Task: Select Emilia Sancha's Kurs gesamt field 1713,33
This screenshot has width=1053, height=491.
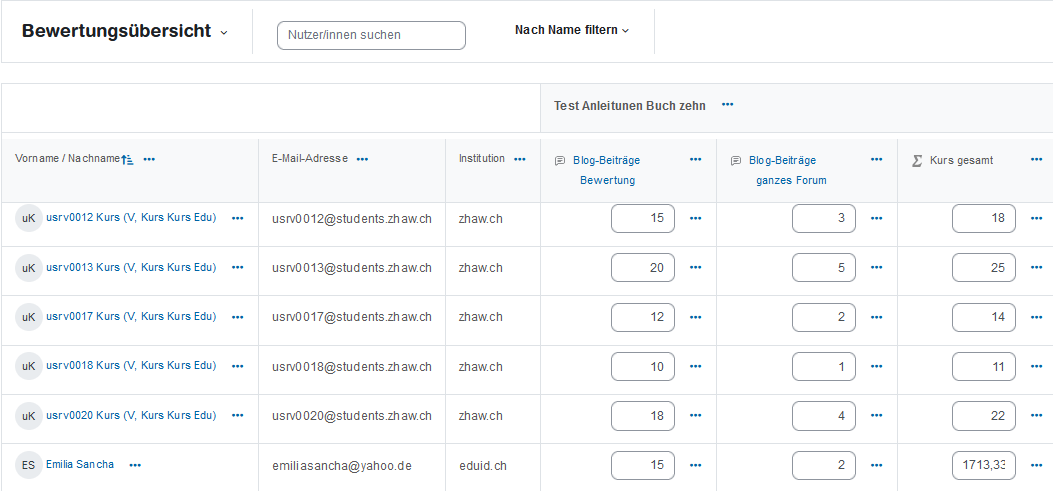Action: (x=983, y=465)
